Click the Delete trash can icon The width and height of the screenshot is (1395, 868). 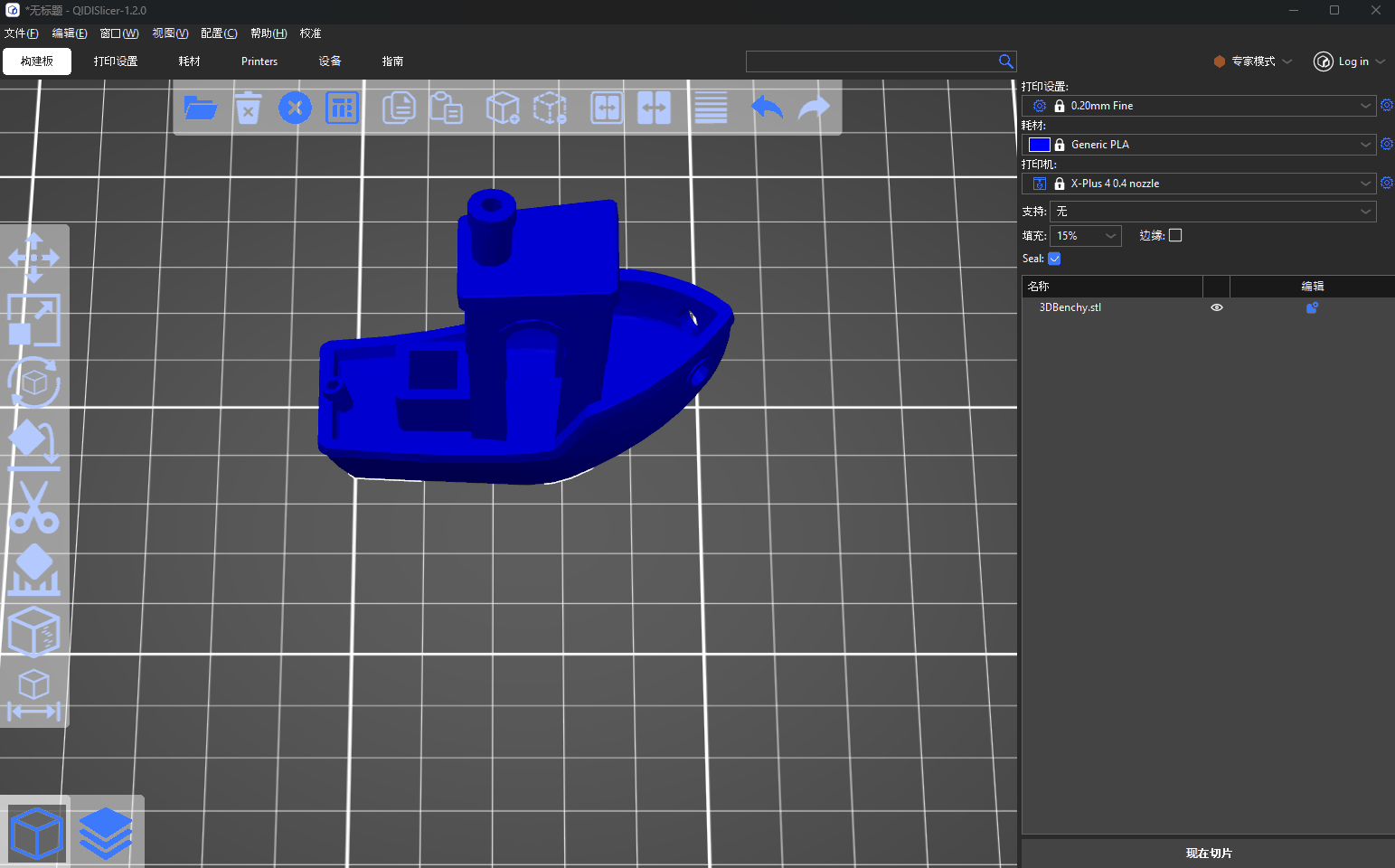[248, 108]
